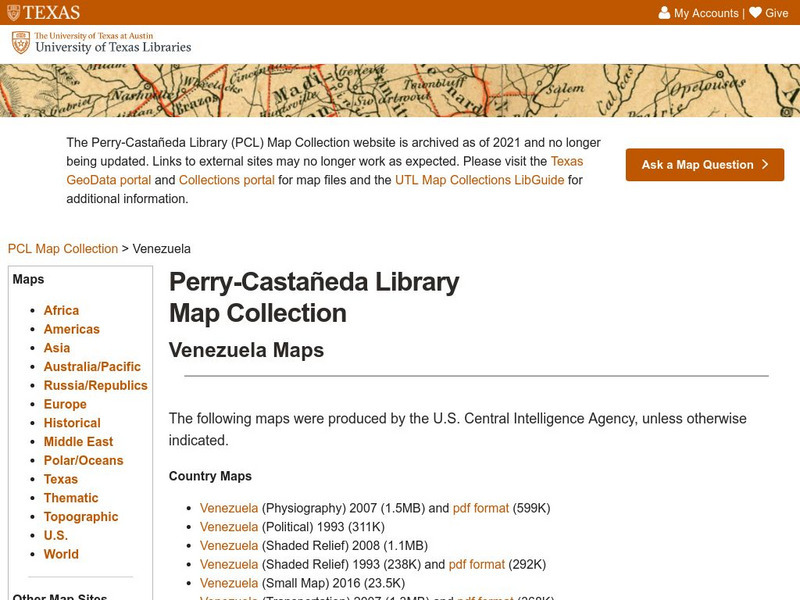
Task: Open Venezuela Small Map 2016 link
Action: pyautogui.click(x=229, y=583)
